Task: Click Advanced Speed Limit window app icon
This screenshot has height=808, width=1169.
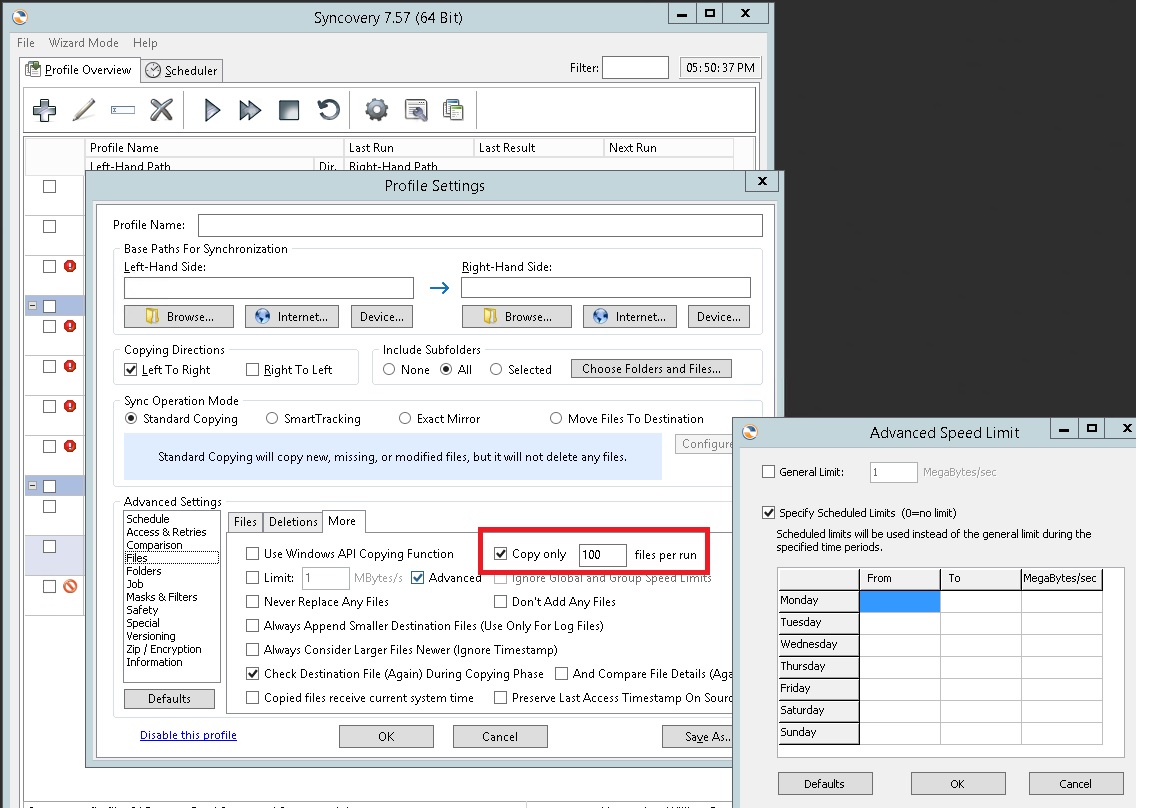Action: click(x=750, y=432)
